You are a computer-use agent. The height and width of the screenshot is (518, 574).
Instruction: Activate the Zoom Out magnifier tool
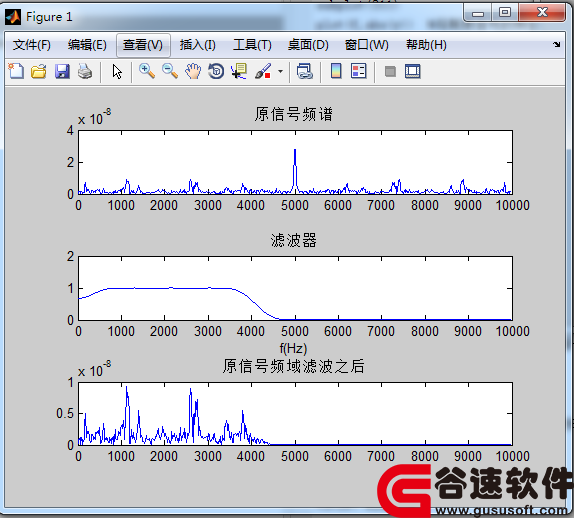click(170, 71)
